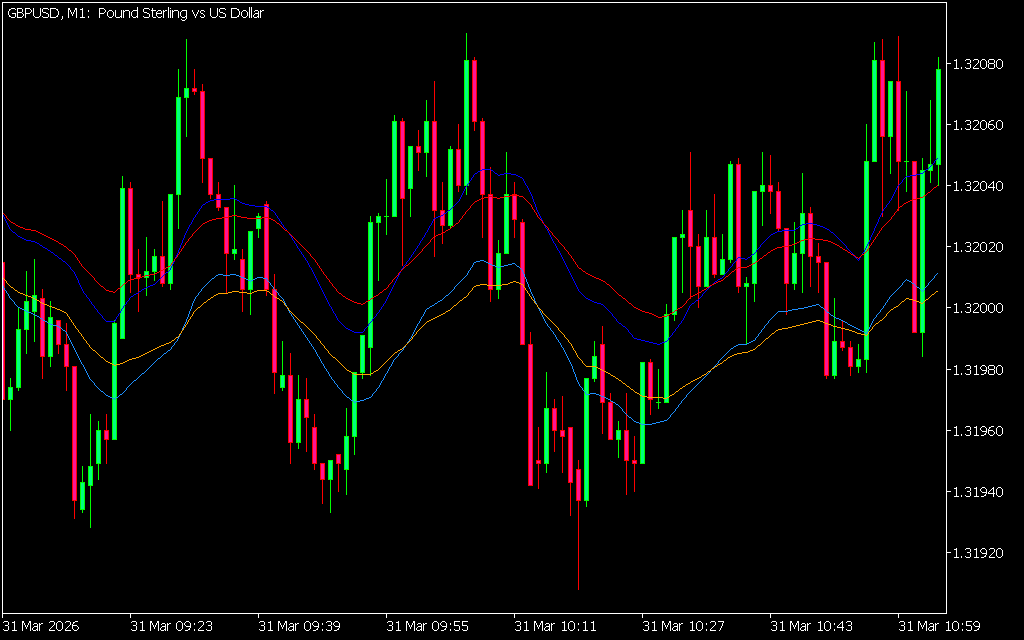Click the 31 Mar 10:43 time label
1024x640 pixels.
click(x=811, y=626)
